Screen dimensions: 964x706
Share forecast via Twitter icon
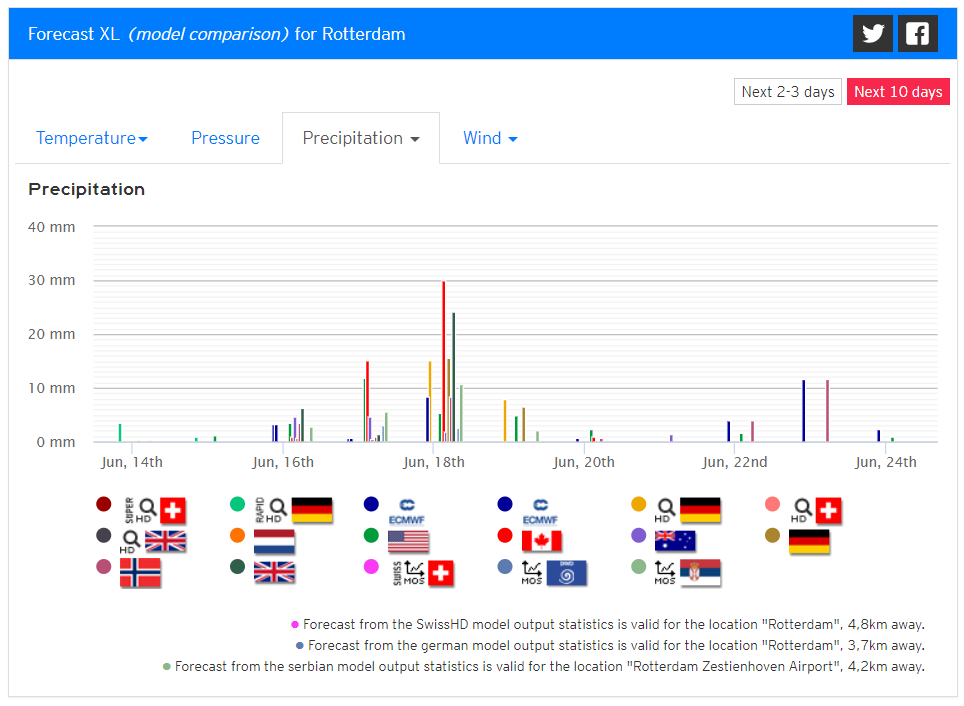click(872, 33)
